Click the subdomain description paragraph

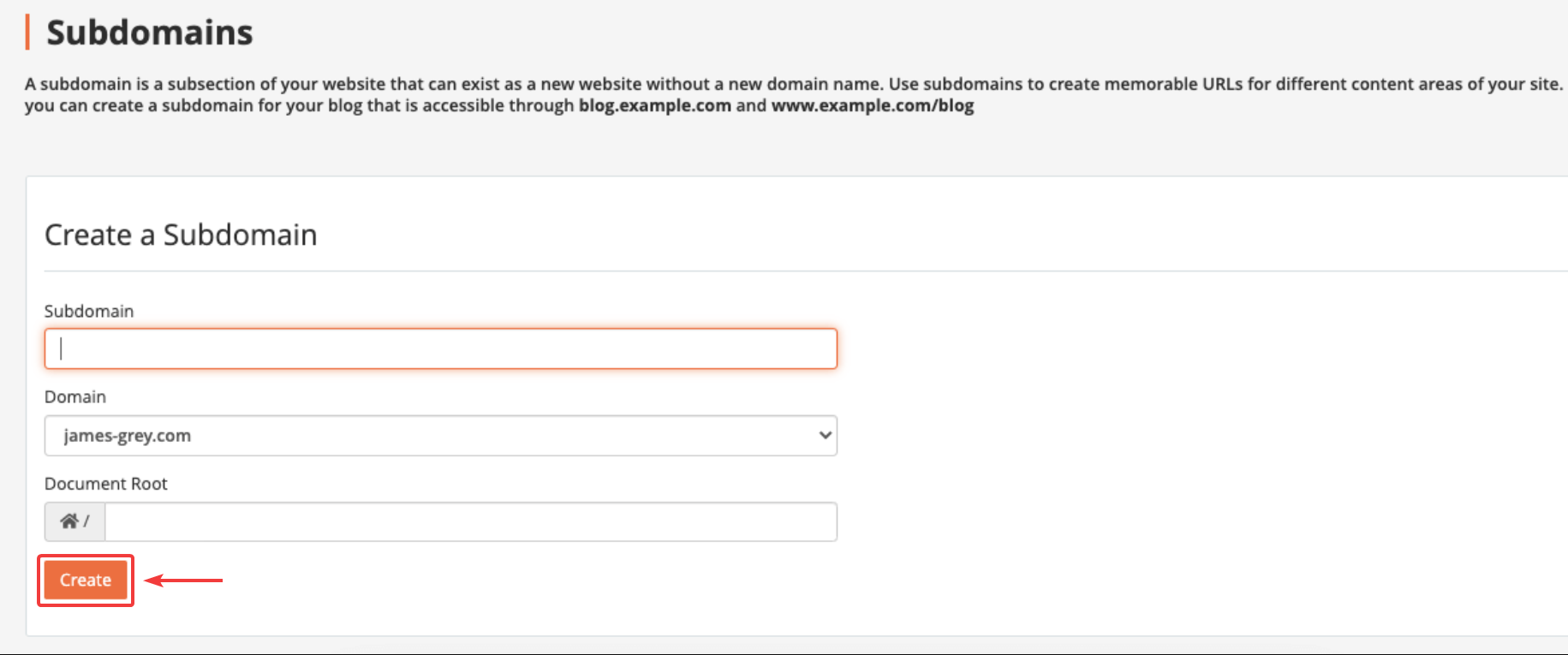point(794,94)
